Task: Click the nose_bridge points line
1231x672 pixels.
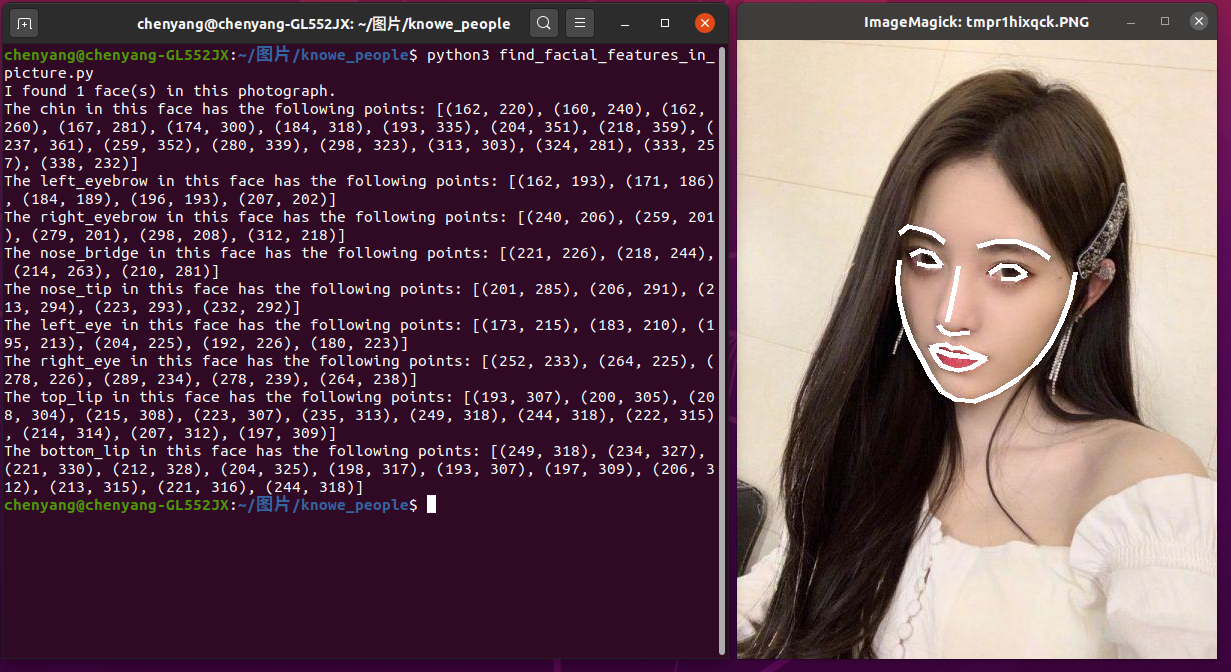Action: tap(300, 252)
